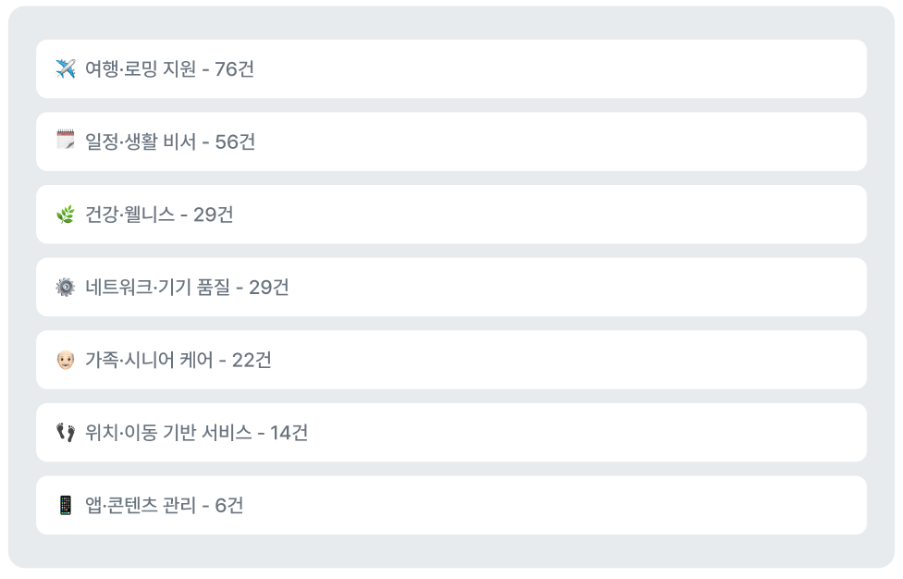Click the green herb leaf icon

(x=65, y=214)
